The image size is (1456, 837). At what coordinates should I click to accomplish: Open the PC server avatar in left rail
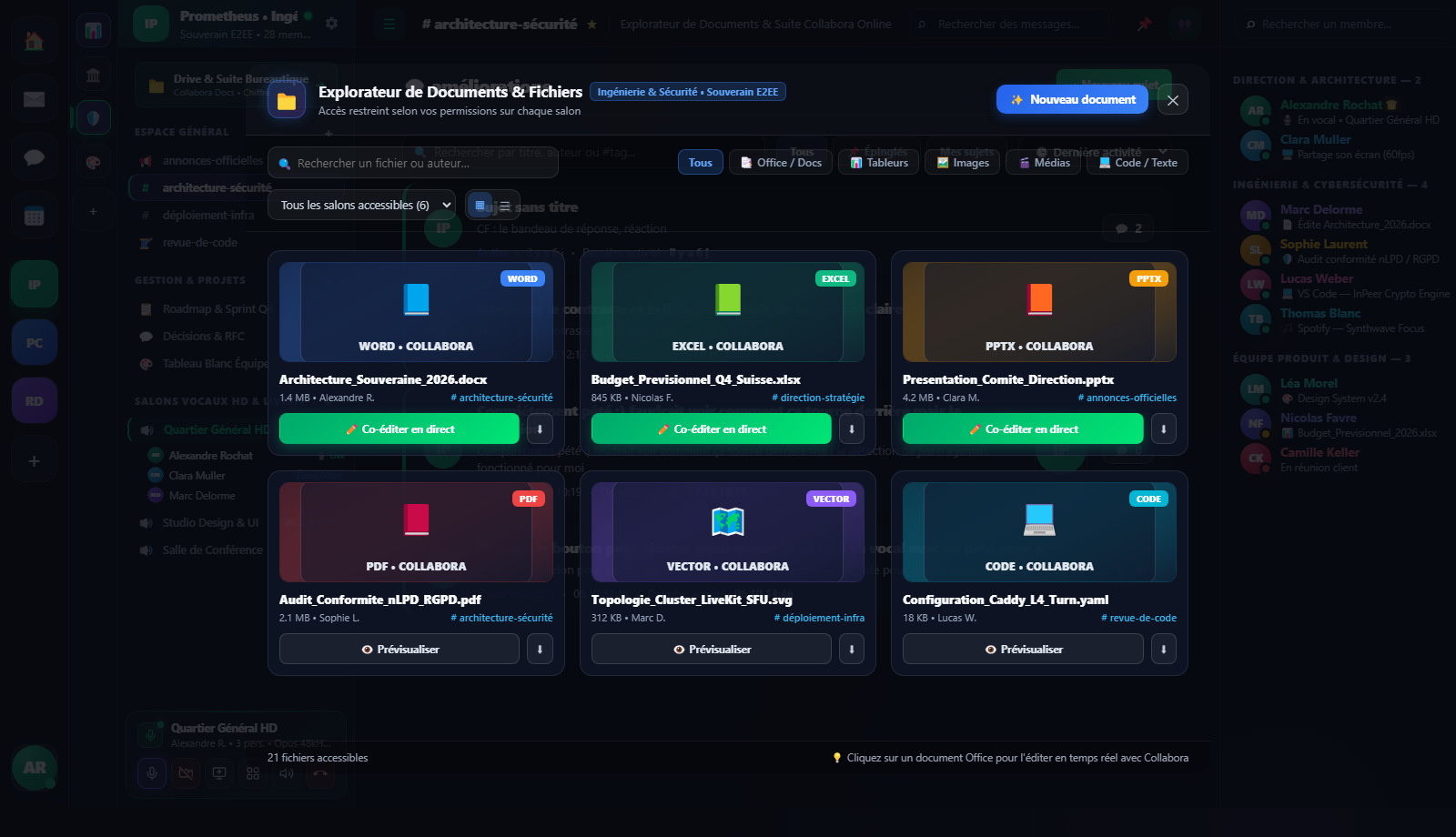pos(34,343)
